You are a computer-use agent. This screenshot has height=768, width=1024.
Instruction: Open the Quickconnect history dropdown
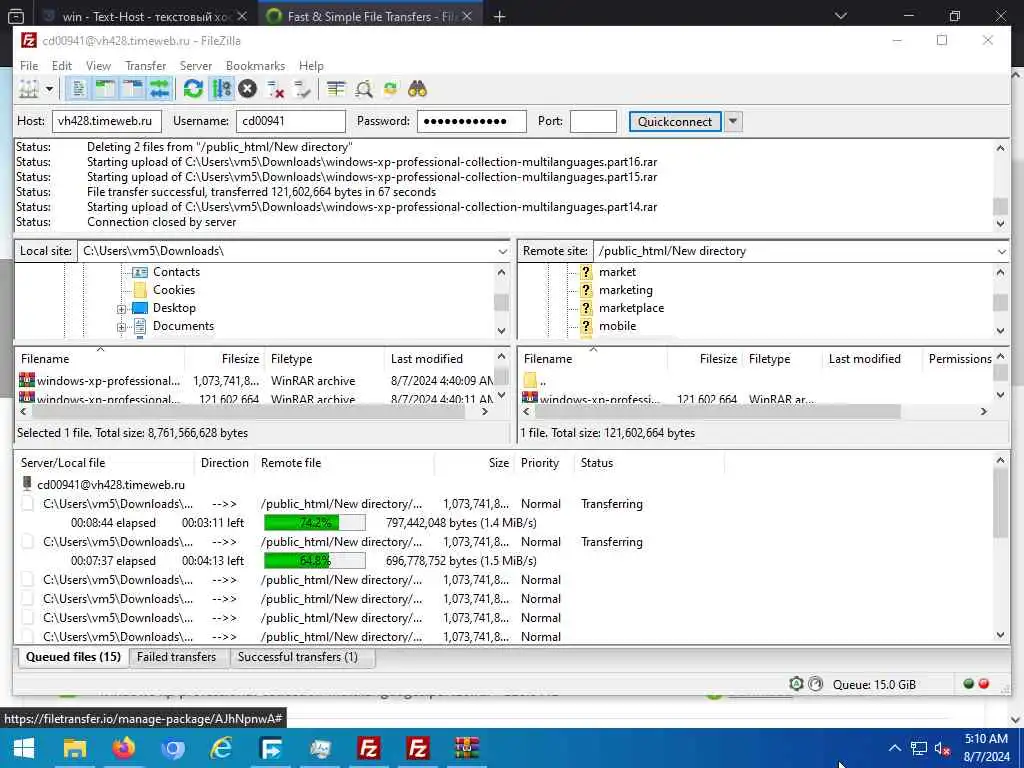coord(733,121)
